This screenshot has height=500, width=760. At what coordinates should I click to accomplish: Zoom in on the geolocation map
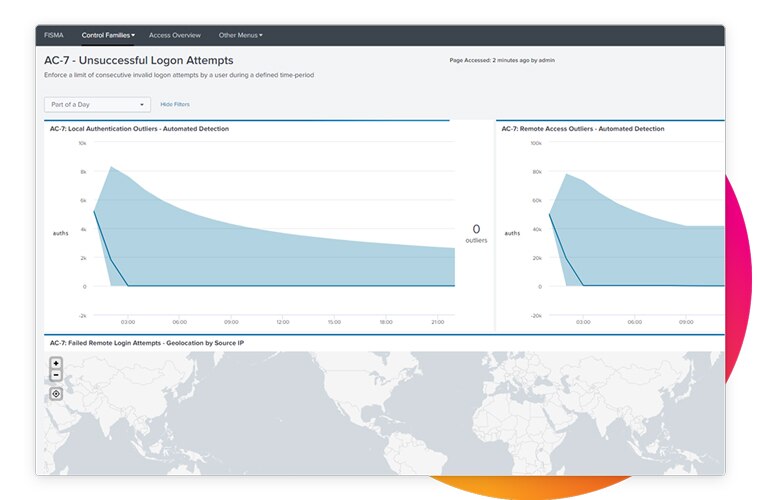56,364
